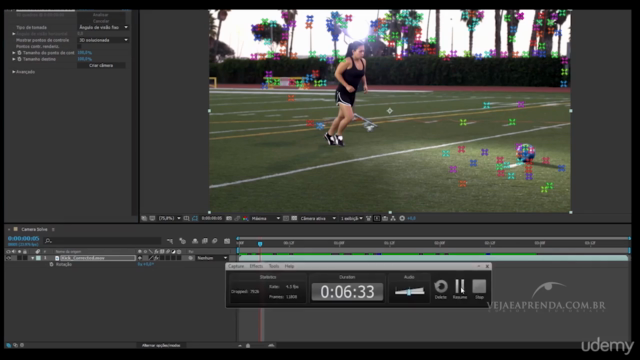The height and width of the screenshot is (360, 640).
Task: Toggle hide shy layers icon
Action: [195, 241]
